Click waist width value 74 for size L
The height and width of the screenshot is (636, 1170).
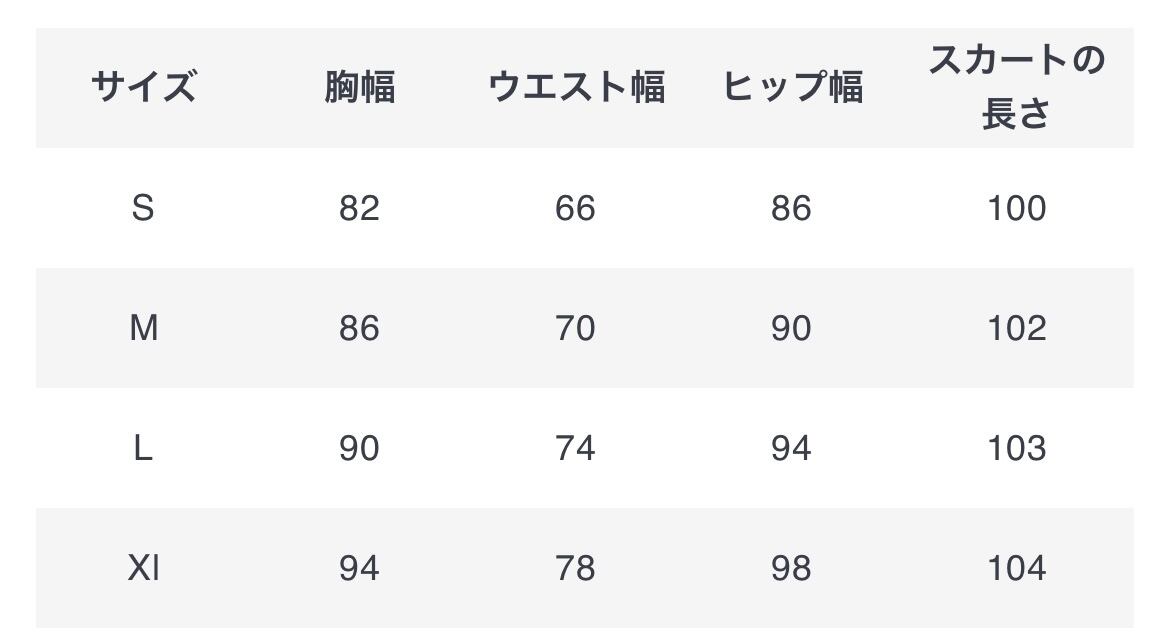(575, 448)
